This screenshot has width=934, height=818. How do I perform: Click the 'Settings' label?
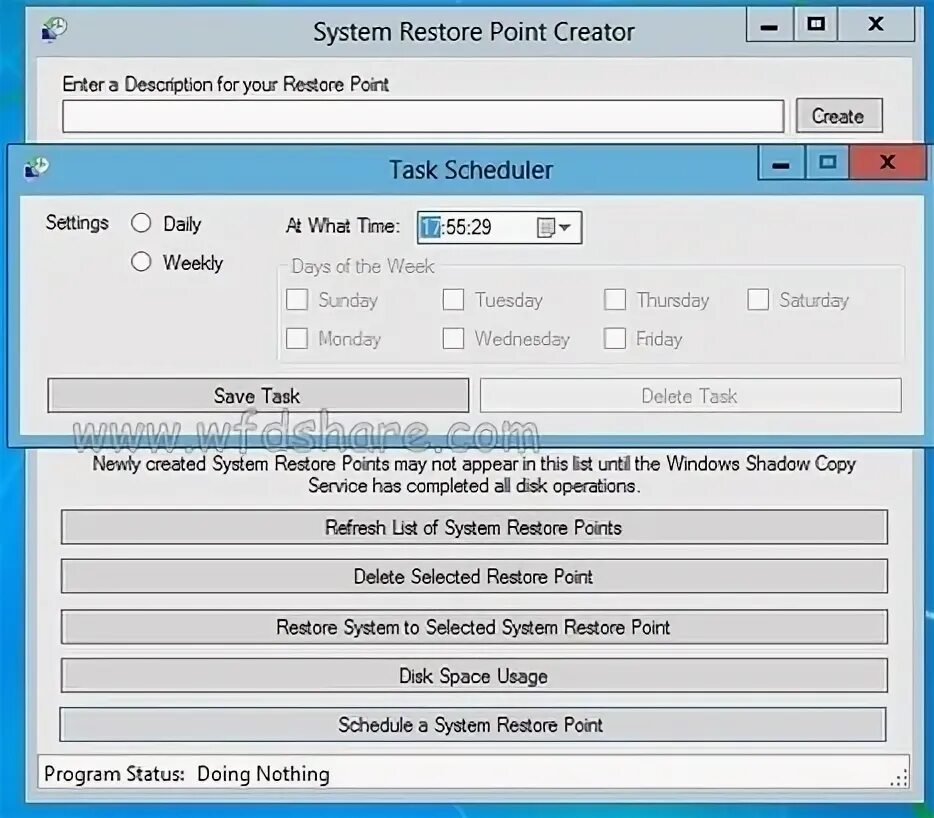(x=77, y=223)
